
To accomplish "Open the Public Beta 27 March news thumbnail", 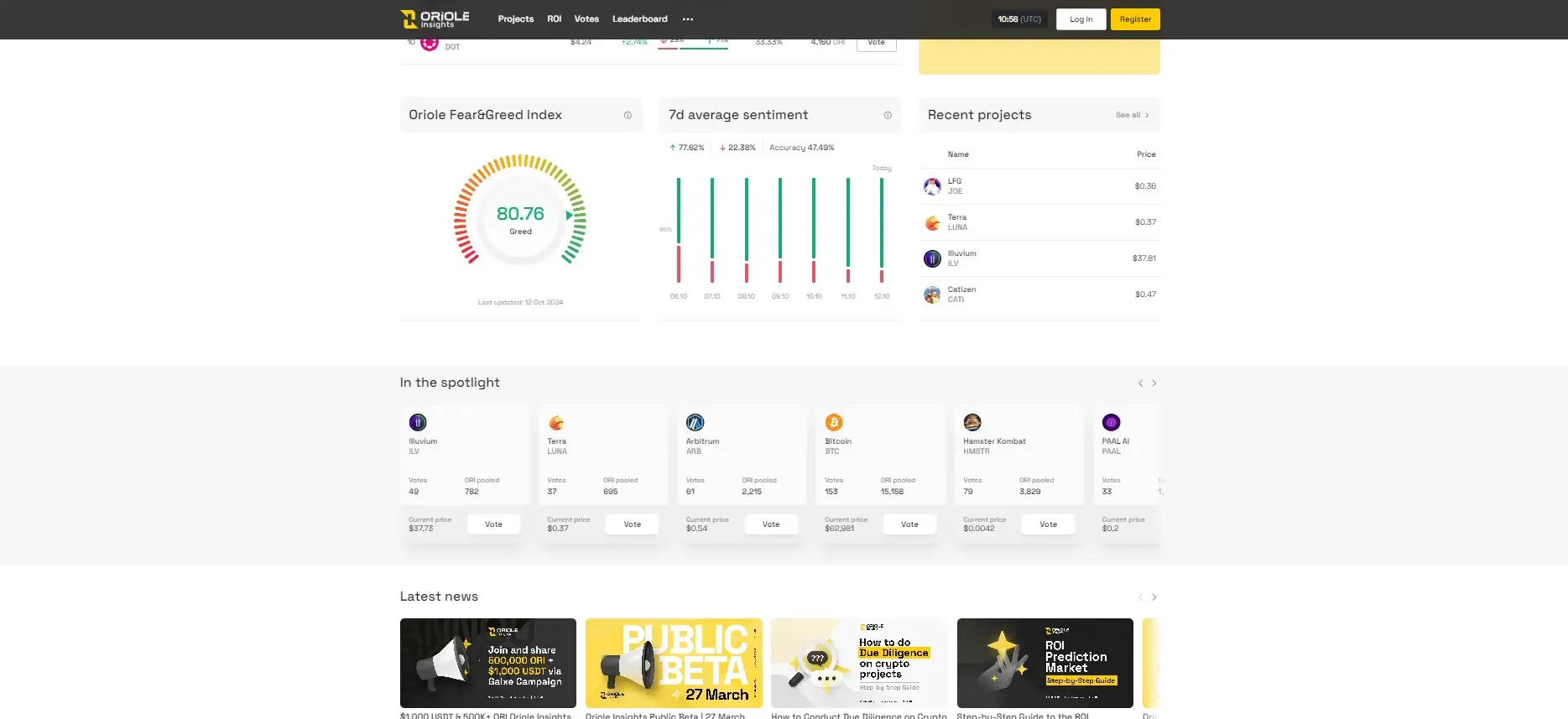I will tap(674, 663).
